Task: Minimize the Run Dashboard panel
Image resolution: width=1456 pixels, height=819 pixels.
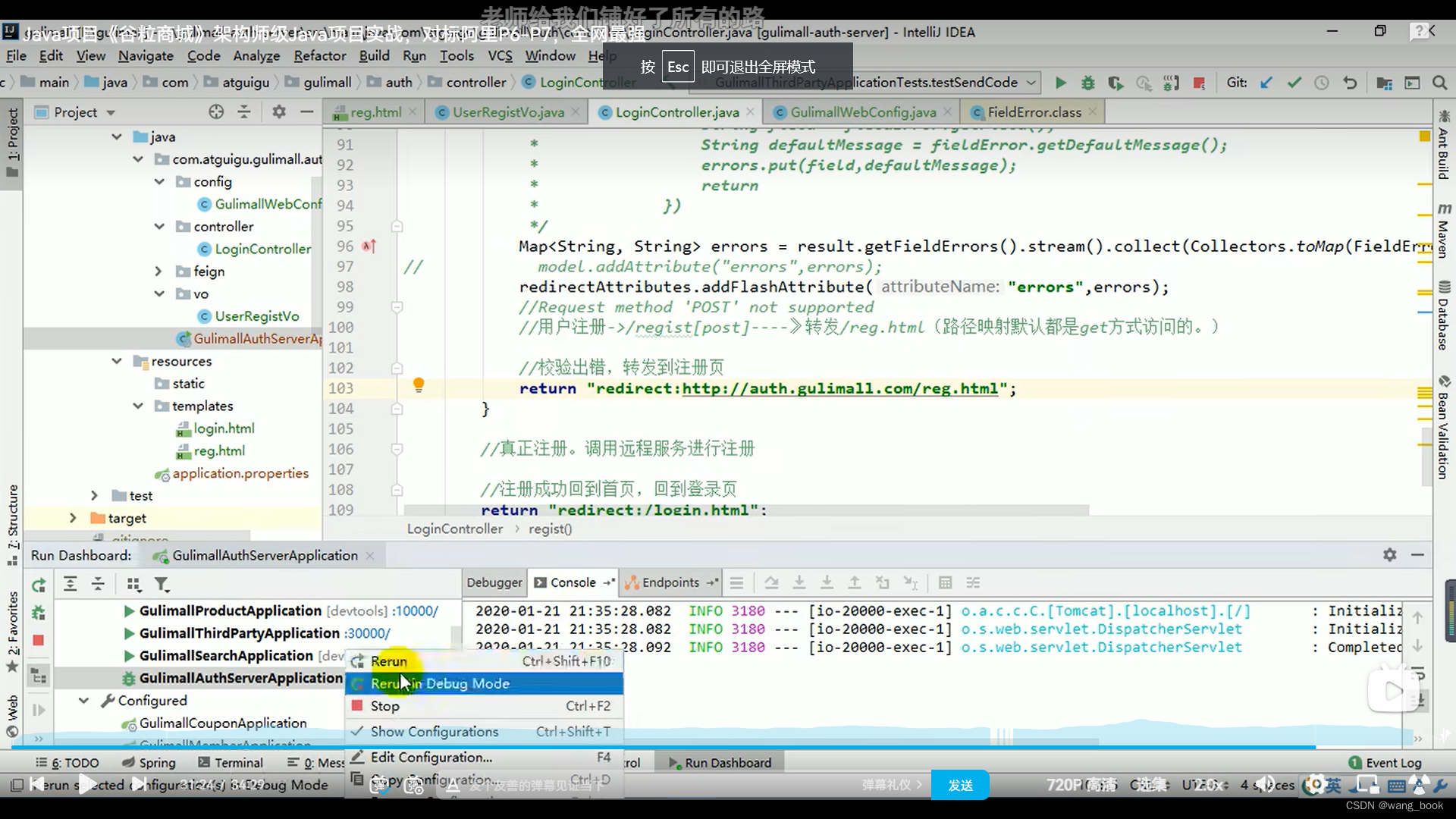Action: click(1417, 555)
